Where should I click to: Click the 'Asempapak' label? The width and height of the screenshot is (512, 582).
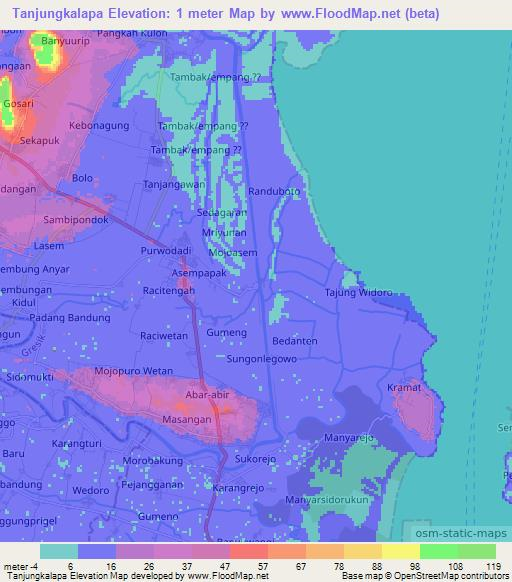(x=199, y=273)
